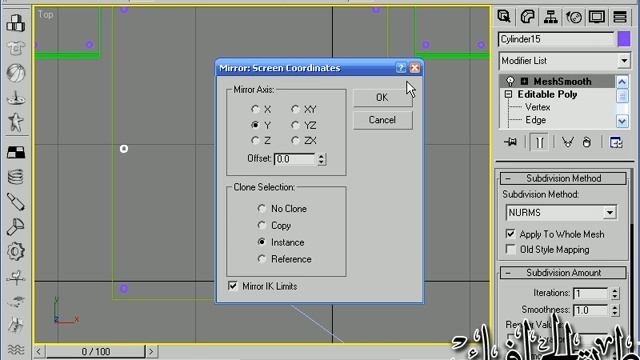Click Smoothness spinner arrows
Screen dimensions: 640x360
[615, 310]
